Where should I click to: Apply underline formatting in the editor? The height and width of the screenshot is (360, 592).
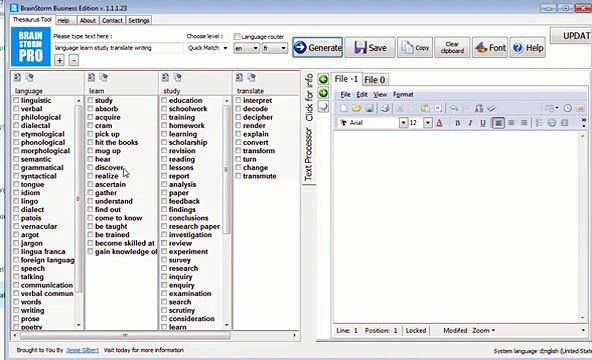483,123
